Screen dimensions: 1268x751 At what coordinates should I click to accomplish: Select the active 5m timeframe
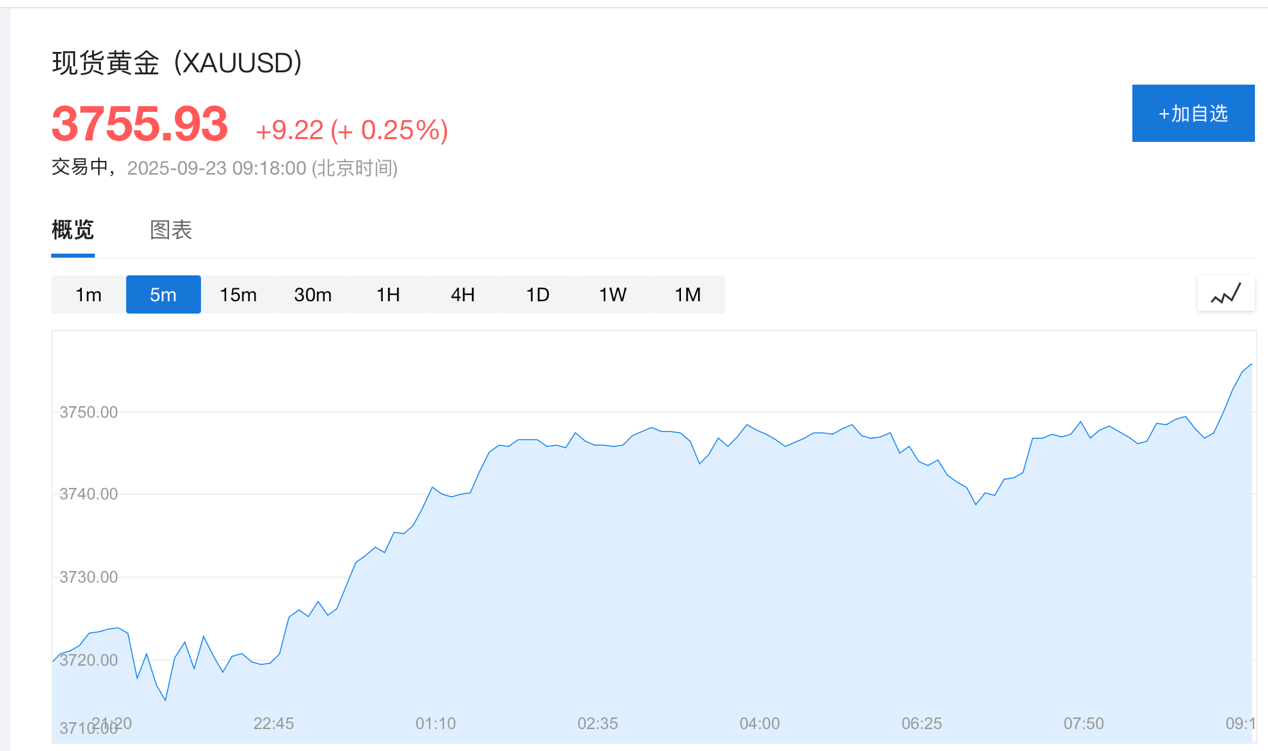(163, 295)
